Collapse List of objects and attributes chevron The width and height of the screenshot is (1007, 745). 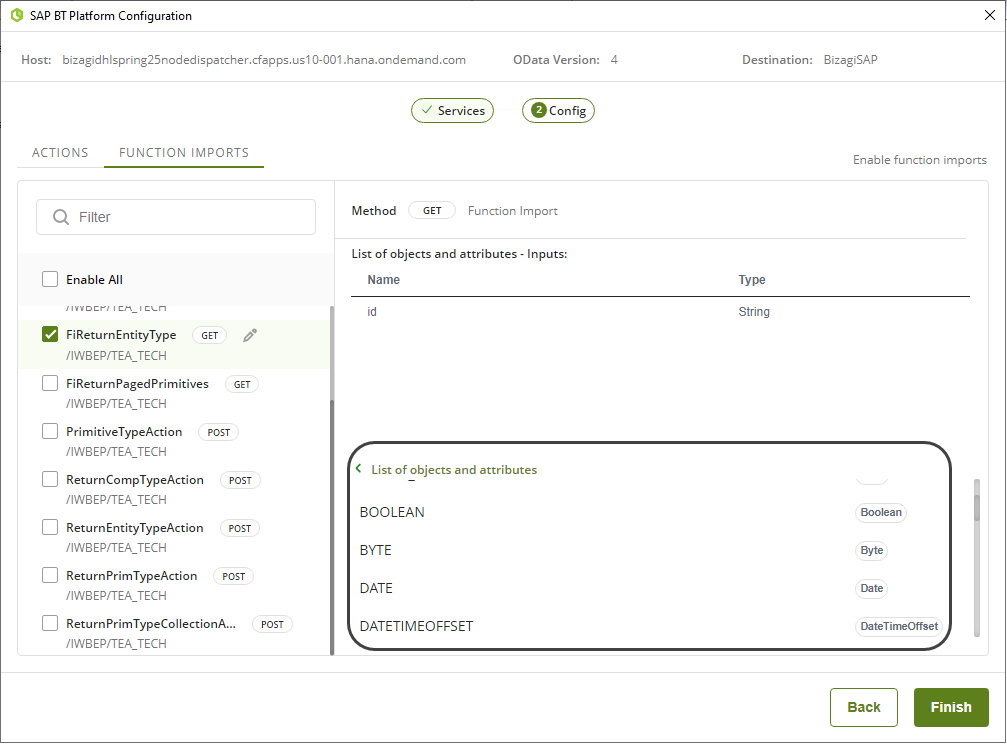coord(358,469)
